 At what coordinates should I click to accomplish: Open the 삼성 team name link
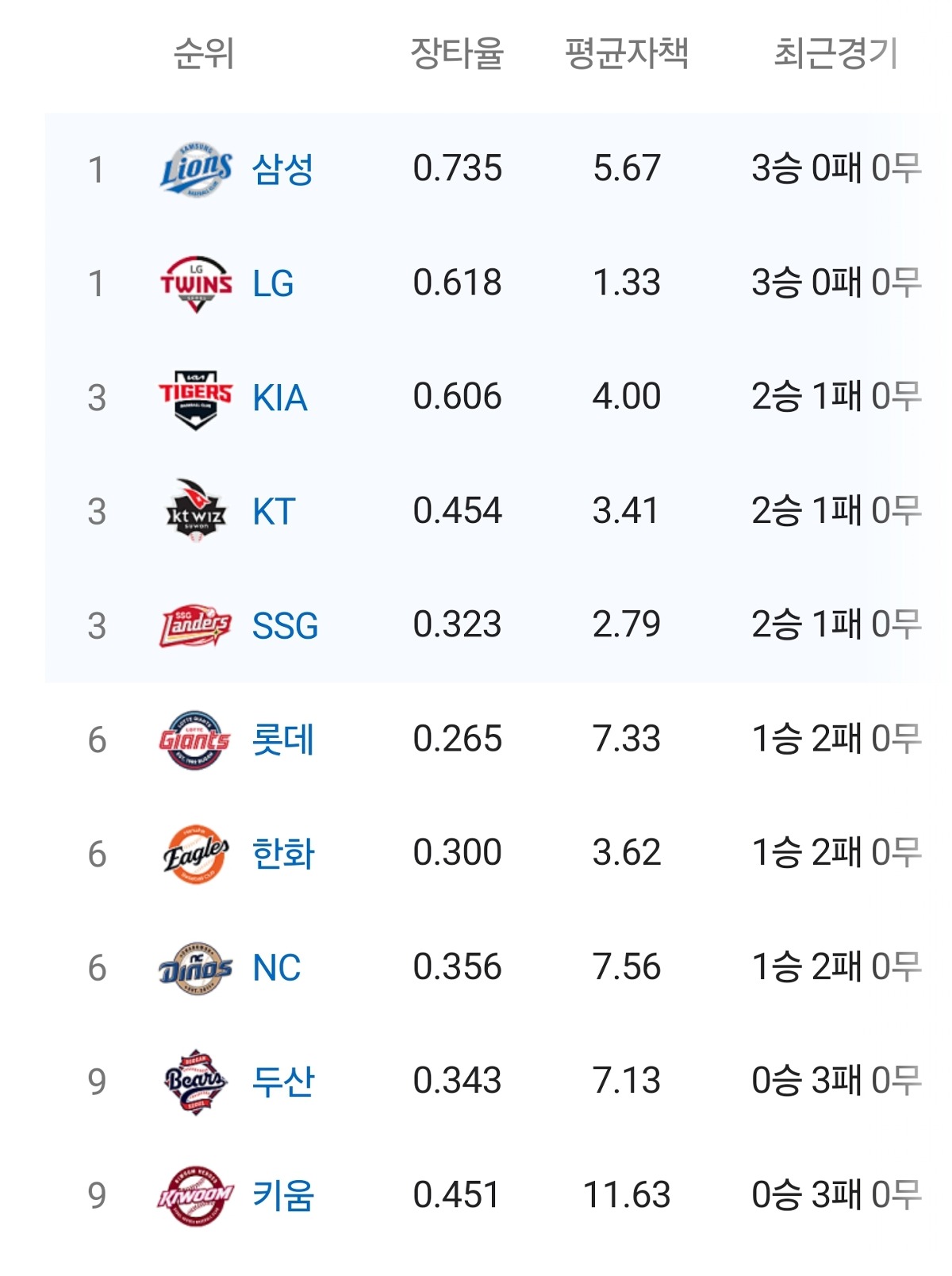[282, 170]
